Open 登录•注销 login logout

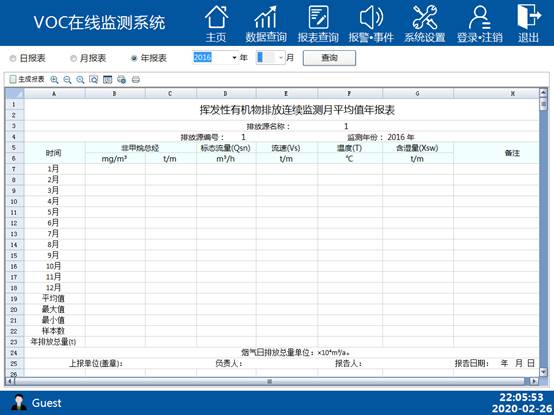(479, 24)
